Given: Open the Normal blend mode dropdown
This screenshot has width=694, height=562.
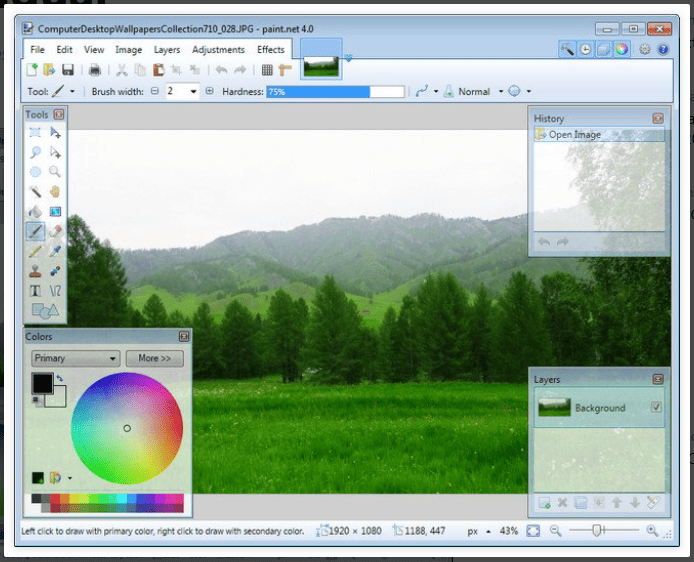Looking at the screenshot, I should click(501, 92).
